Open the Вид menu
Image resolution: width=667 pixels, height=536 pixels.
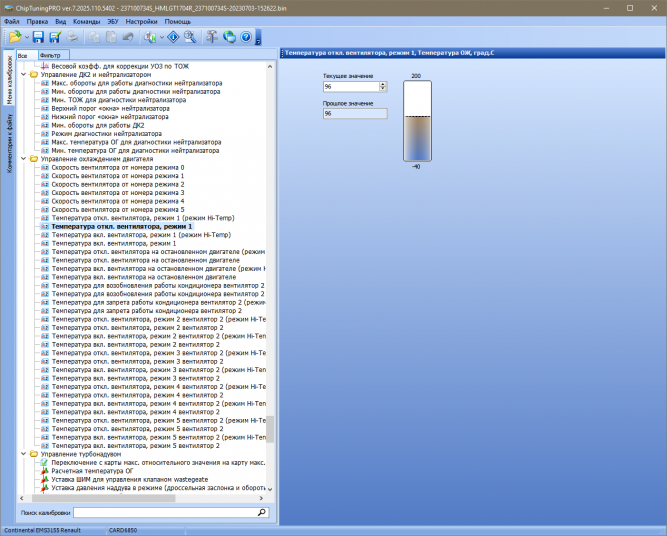point(61,21)
